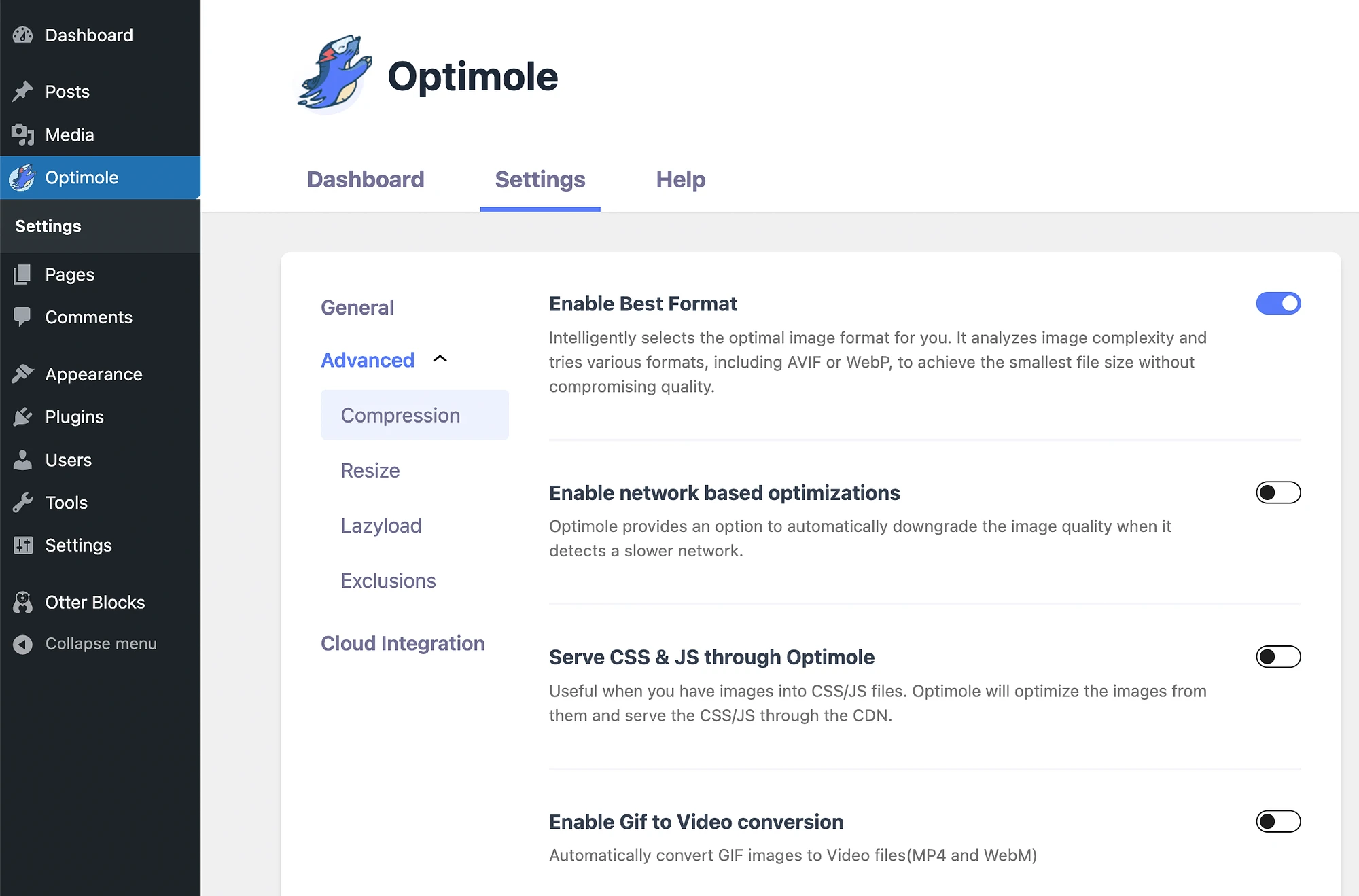Switch to the Dashboard tab
Viewport: 1359px width, 896px height.
[365, 179]
